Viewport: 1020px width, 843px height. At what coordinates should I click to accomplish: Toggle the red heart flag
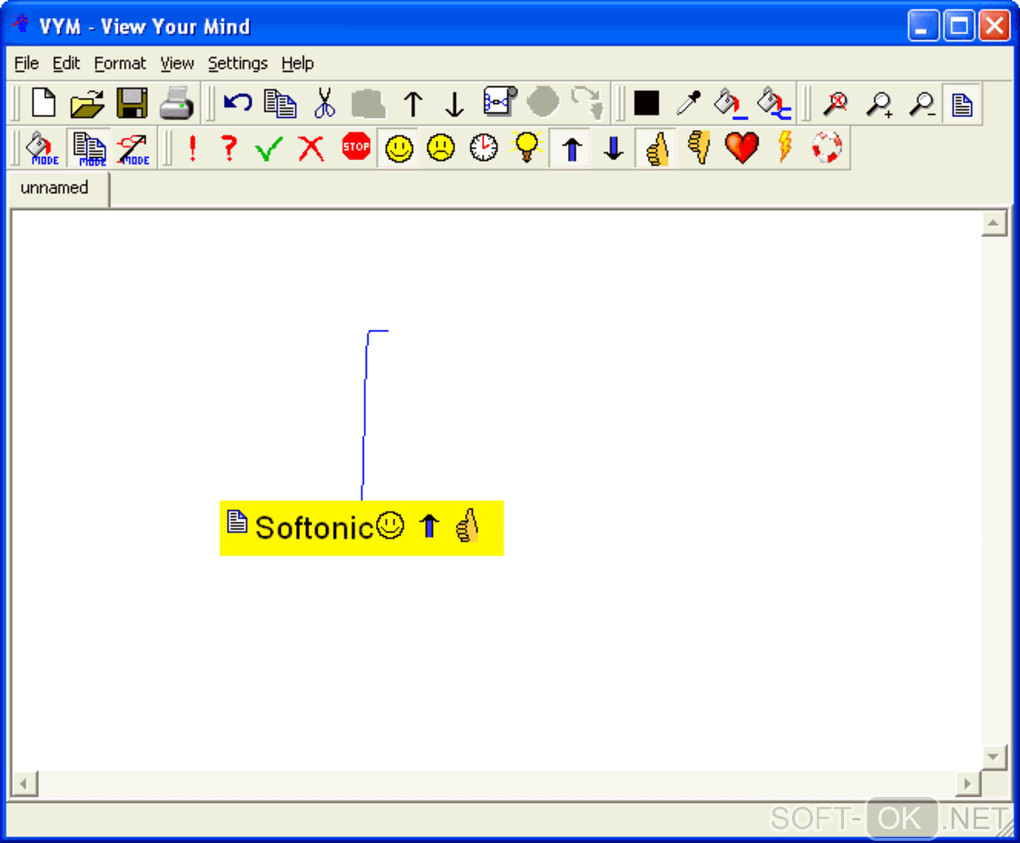[742, 148]
